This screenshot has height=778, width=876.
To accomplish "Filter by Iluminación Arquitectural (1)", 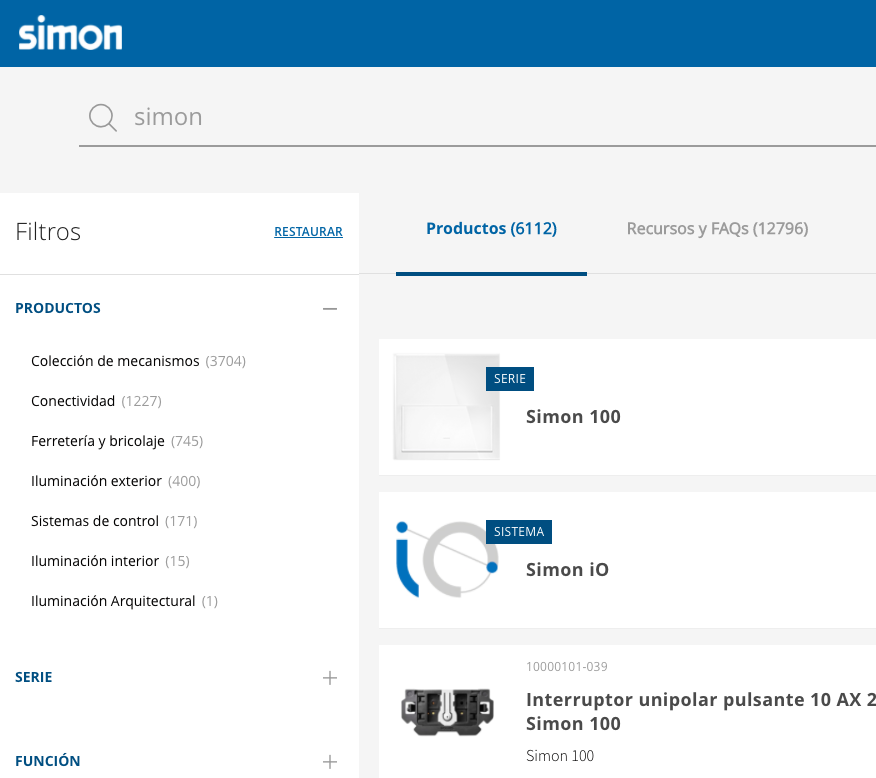I will point(124,602).
